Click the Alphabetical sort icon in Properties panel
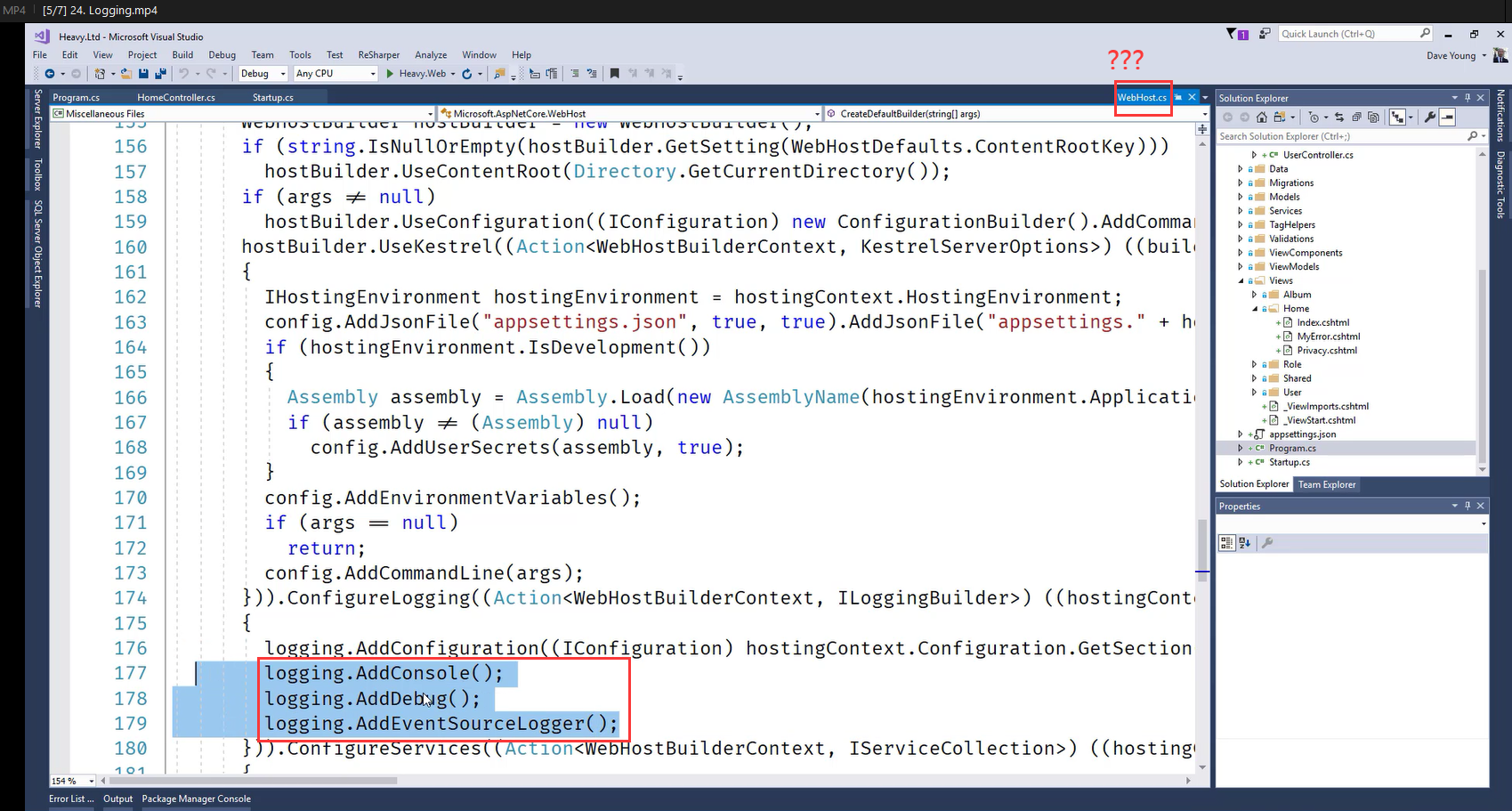 coord(1244,542)
